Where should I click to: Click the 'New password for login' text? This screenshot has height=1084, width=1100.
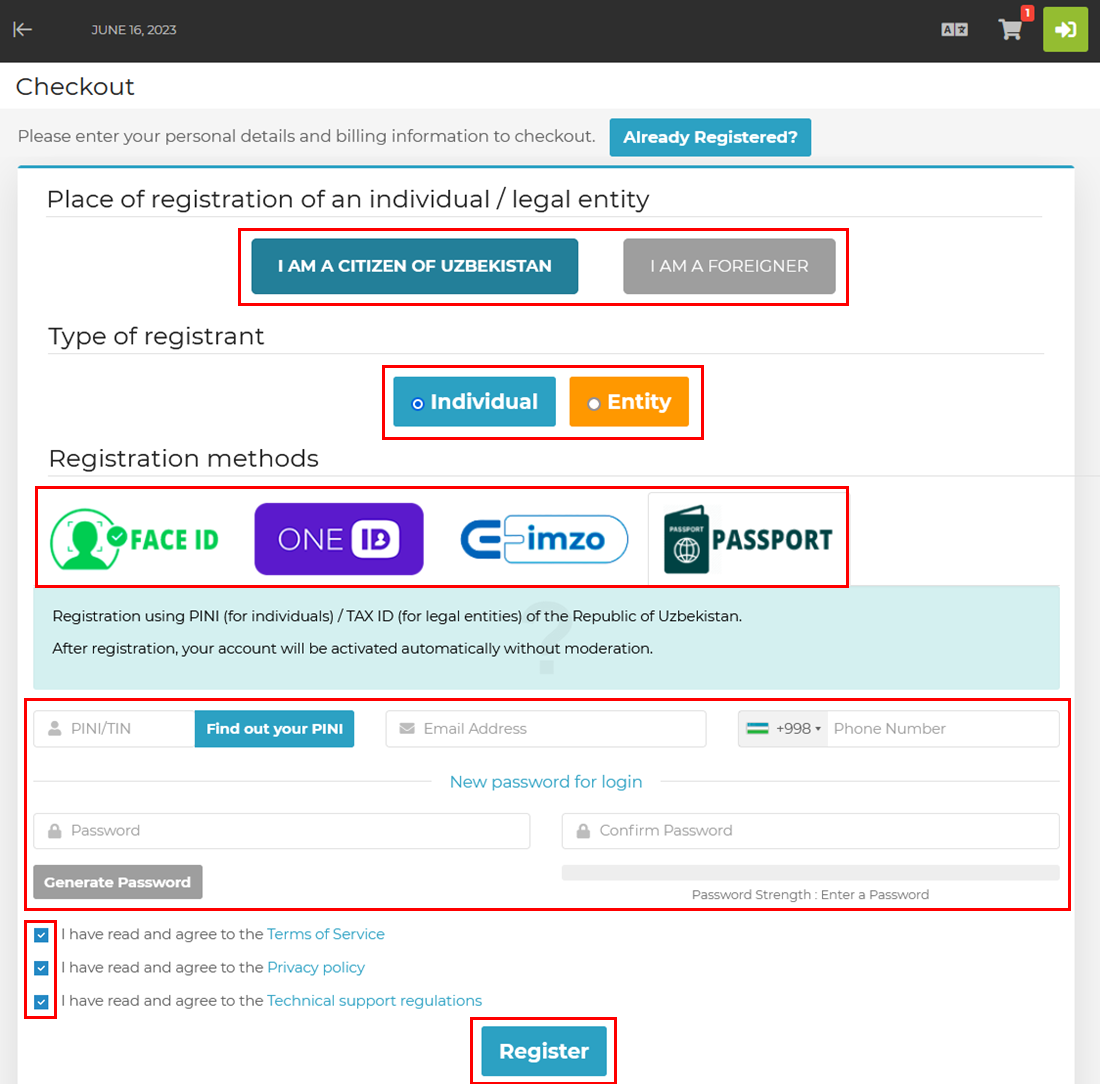click(x=546, y=782)
